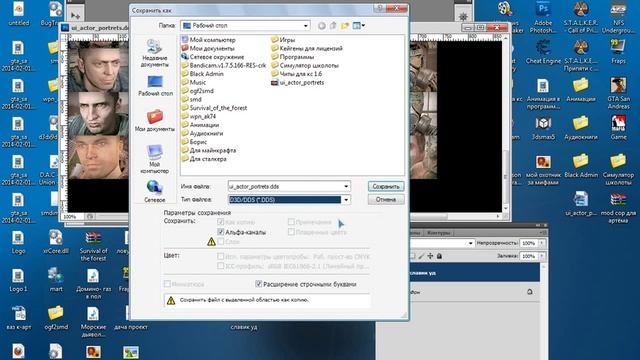Open the Непрозрачность value arrow
Image resolution: width=640 pixels, height=360 pixels.
(x=542, y=243)
